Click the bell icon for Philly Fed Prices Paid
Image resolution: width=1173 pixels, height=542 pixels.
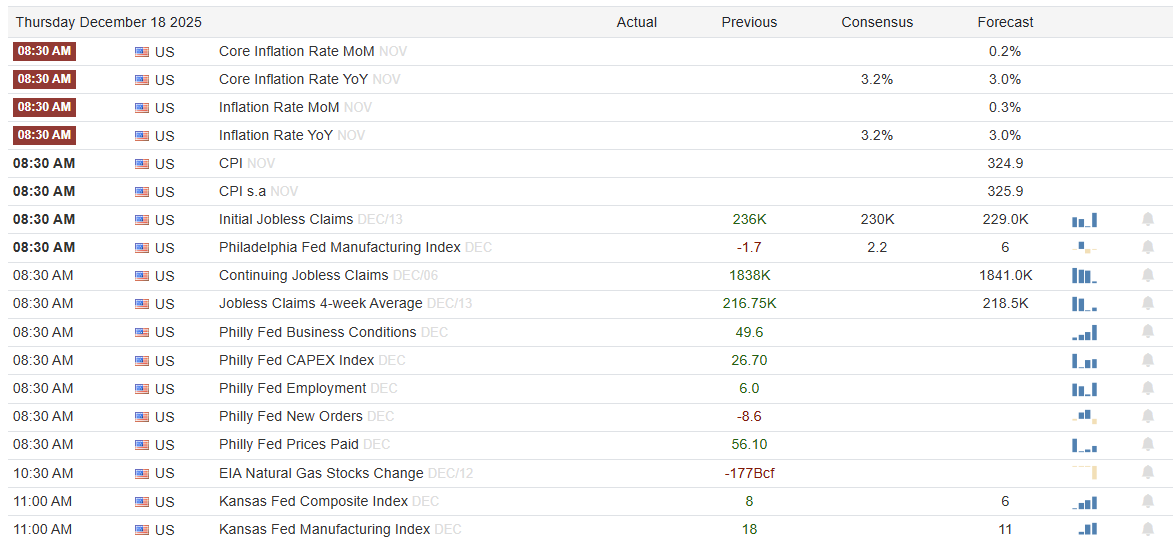pyautogui.click(x=1147, y=445)
